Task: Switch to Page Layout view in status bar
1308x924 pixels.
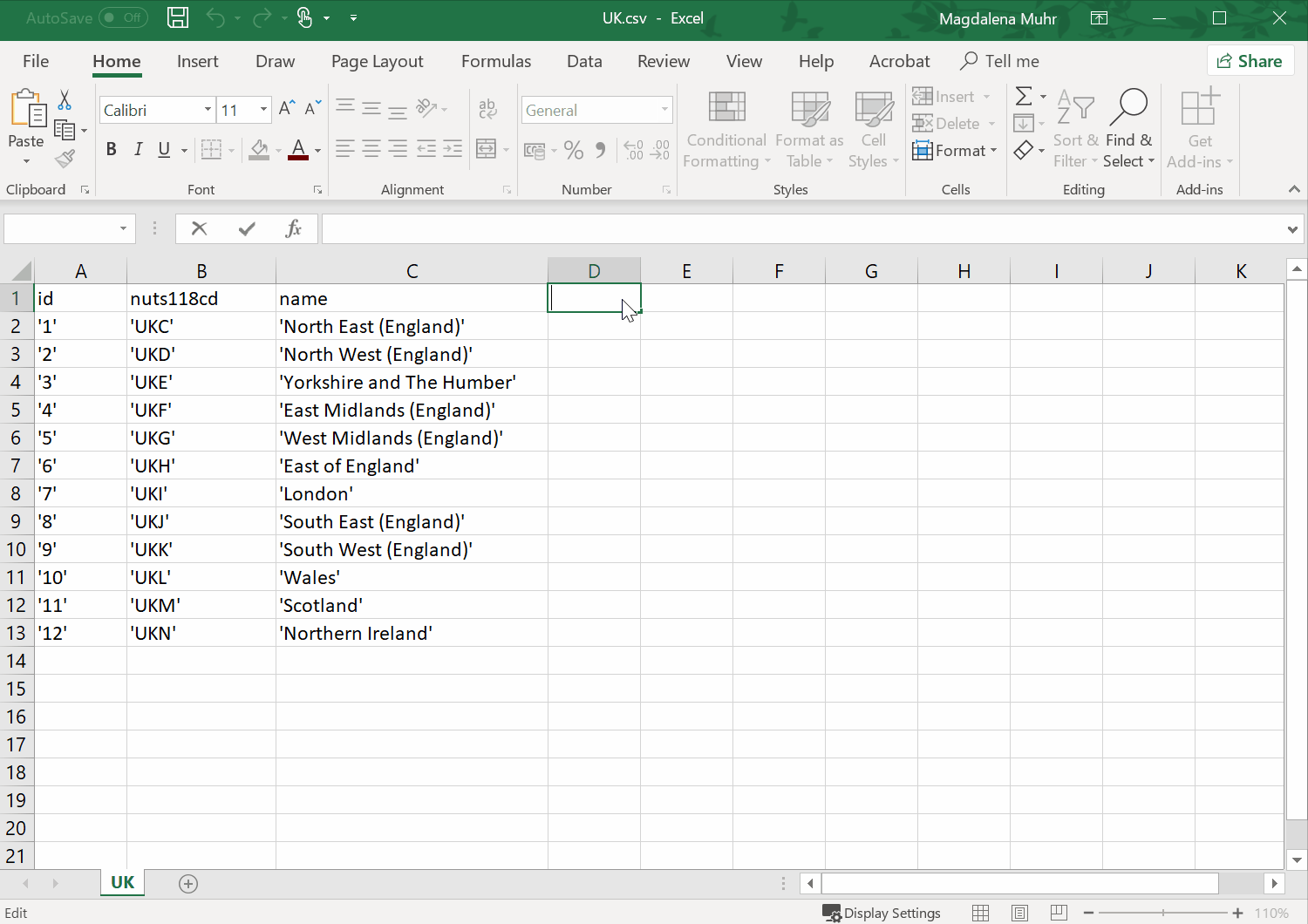Action: (1019, 913)
